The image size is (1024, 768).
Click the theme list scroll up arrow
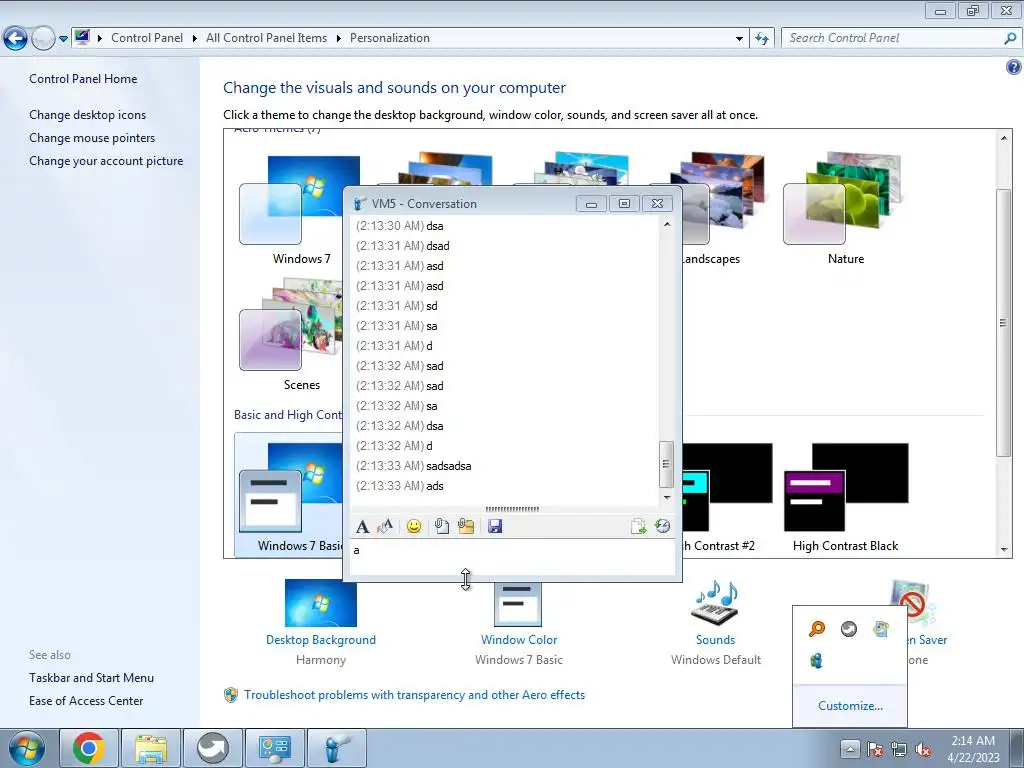1004,137
